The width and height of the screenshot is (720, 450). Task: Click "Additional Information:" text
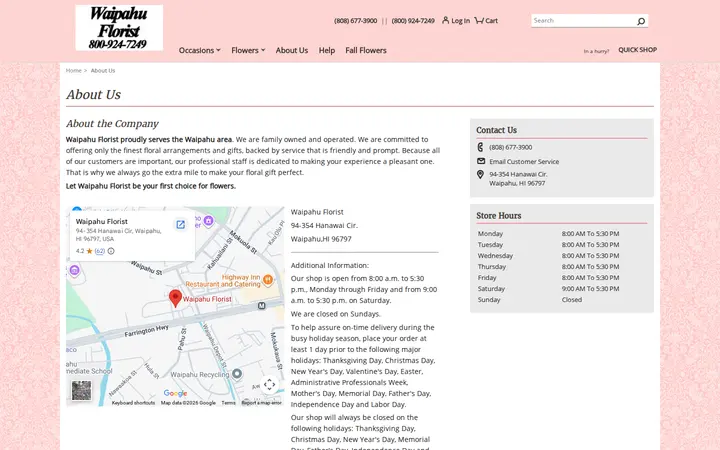point(330,265)
